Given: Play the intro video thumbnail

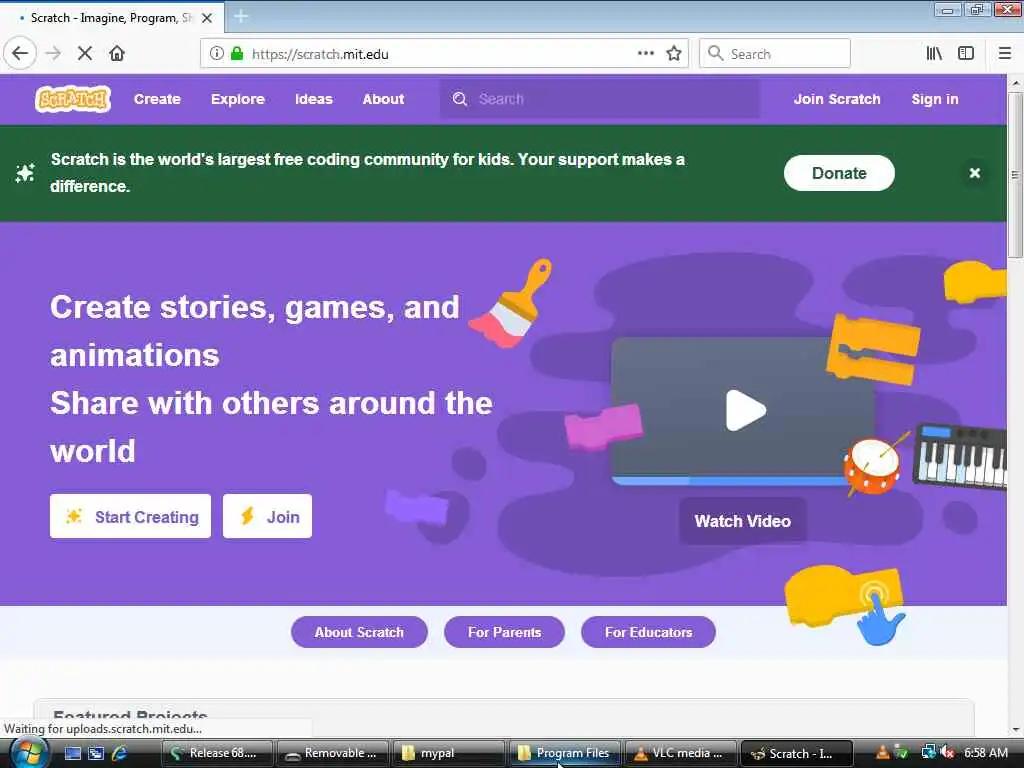Looking at the screenshot, I should pyautogui.click(x=745, y=411).
